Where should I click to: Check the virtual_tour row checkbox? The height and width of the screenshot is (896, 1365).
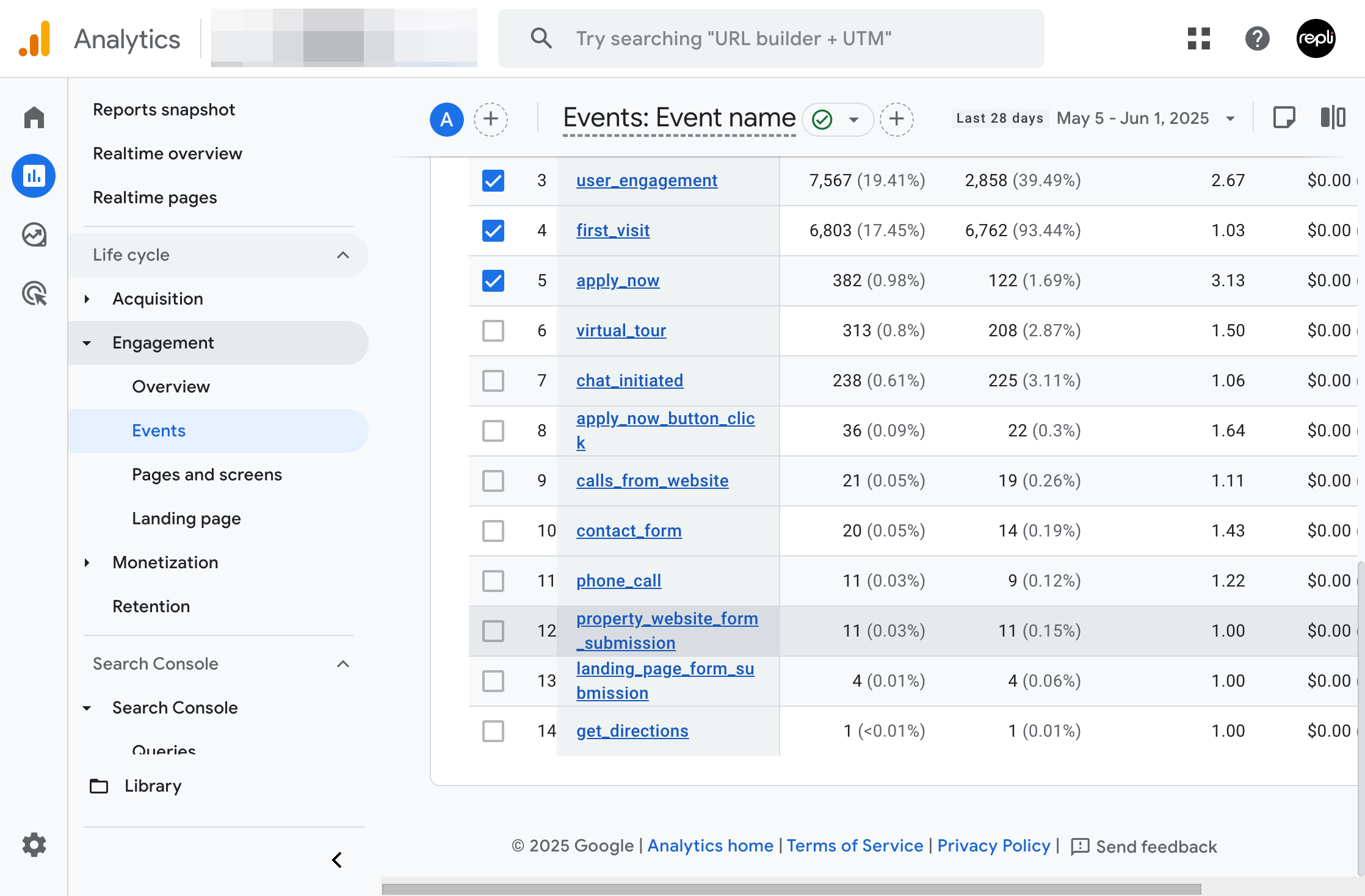(x=493, y=331)
